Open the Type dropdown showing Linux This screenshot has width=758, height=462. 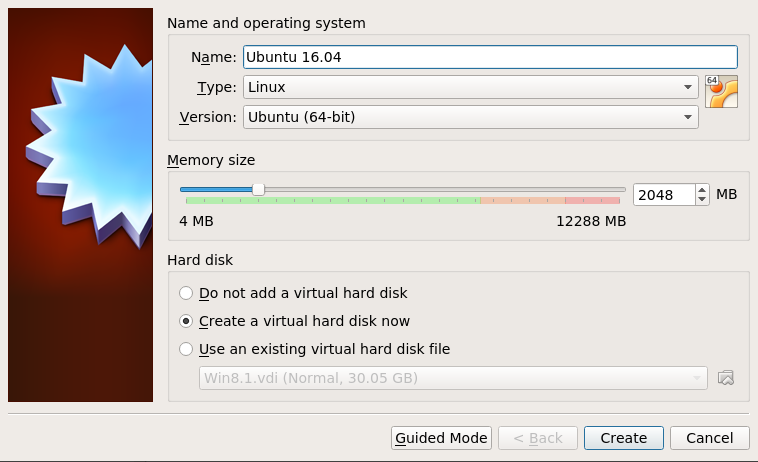[x=470, y=87]
